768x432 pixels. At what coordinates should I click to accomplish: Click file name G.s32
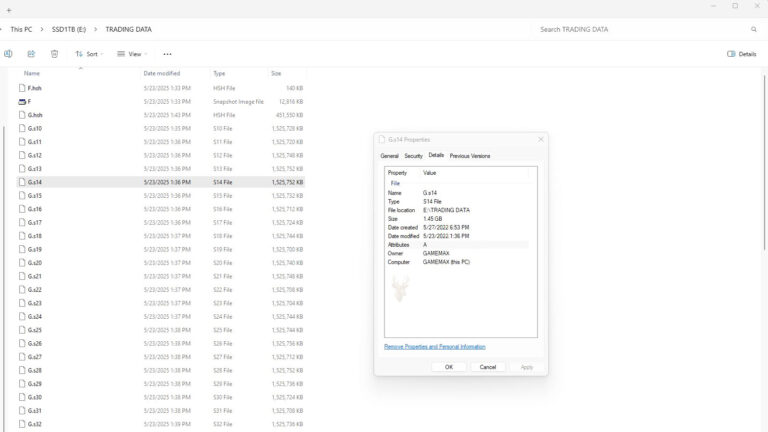click(35, 424)
